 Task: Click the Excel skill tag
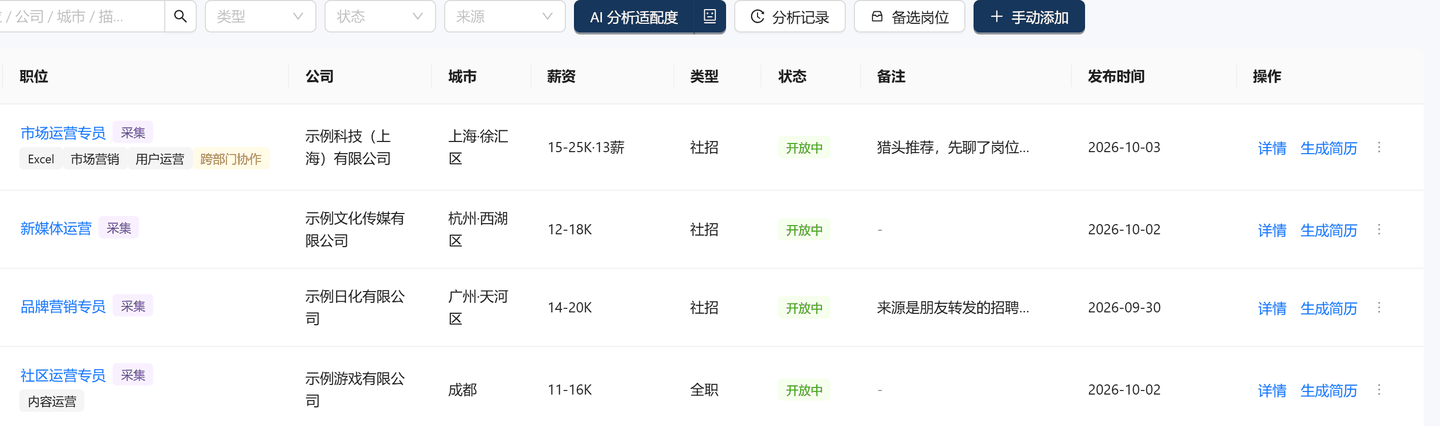[41, 159]
